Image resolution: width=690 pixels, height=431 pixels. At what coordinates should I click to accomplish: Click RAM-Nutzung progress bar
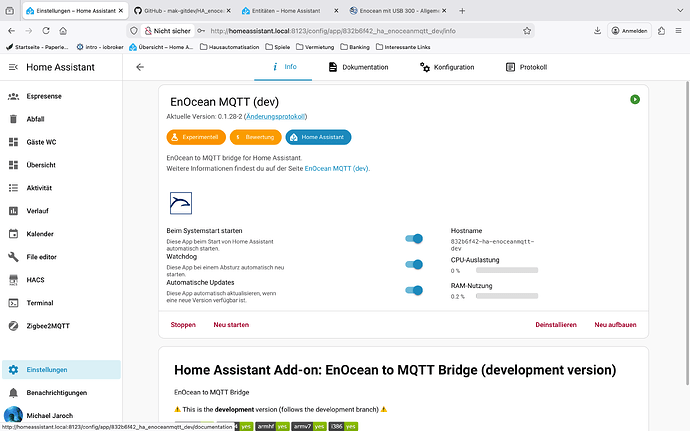click(506, 296)
